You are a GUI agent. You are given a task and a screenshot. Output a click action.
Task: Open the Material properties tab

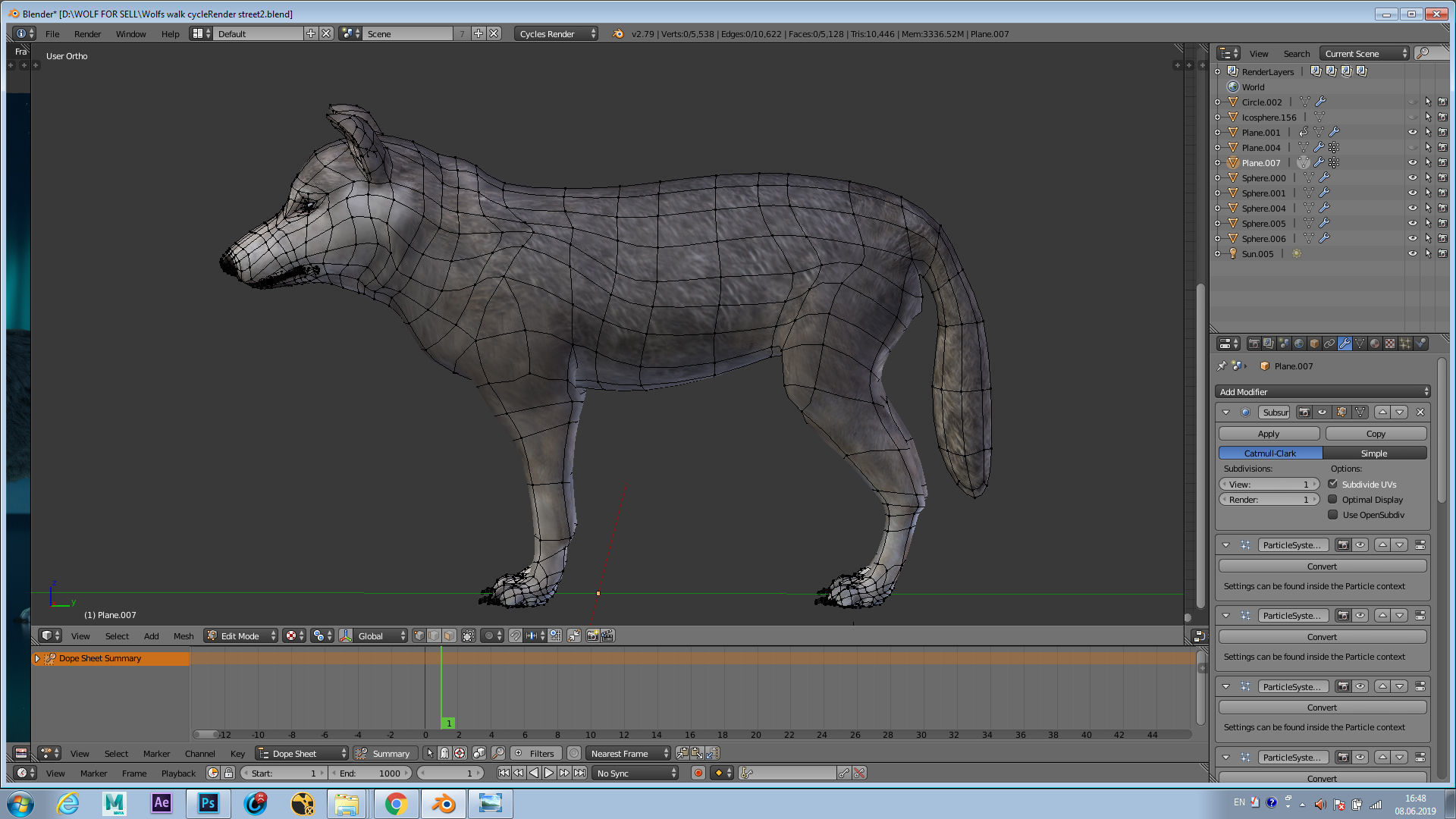tap(1375, 344)
